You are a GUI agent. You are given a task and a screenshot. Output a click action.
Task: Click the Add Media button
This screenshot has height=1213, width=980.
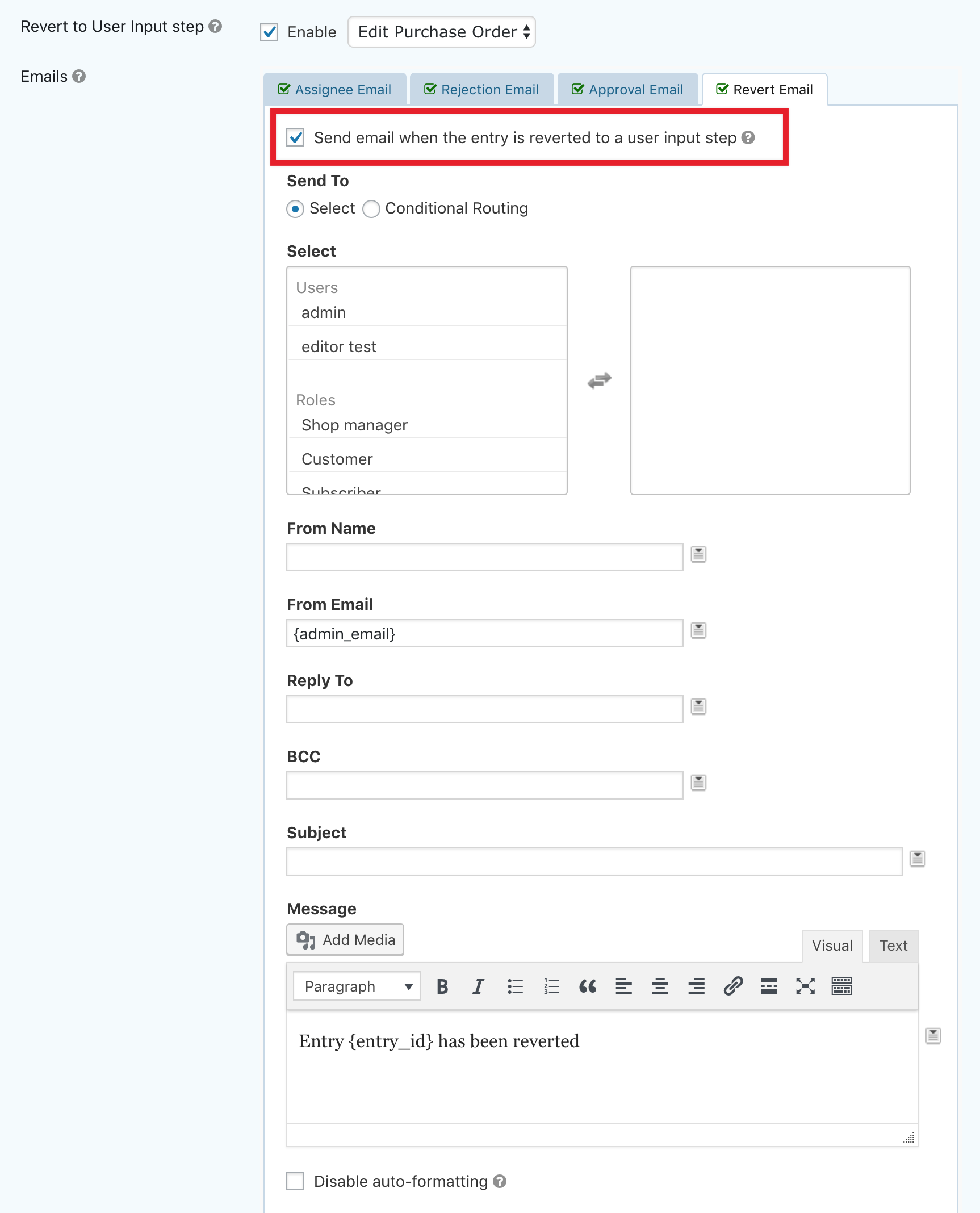(345, 940)
